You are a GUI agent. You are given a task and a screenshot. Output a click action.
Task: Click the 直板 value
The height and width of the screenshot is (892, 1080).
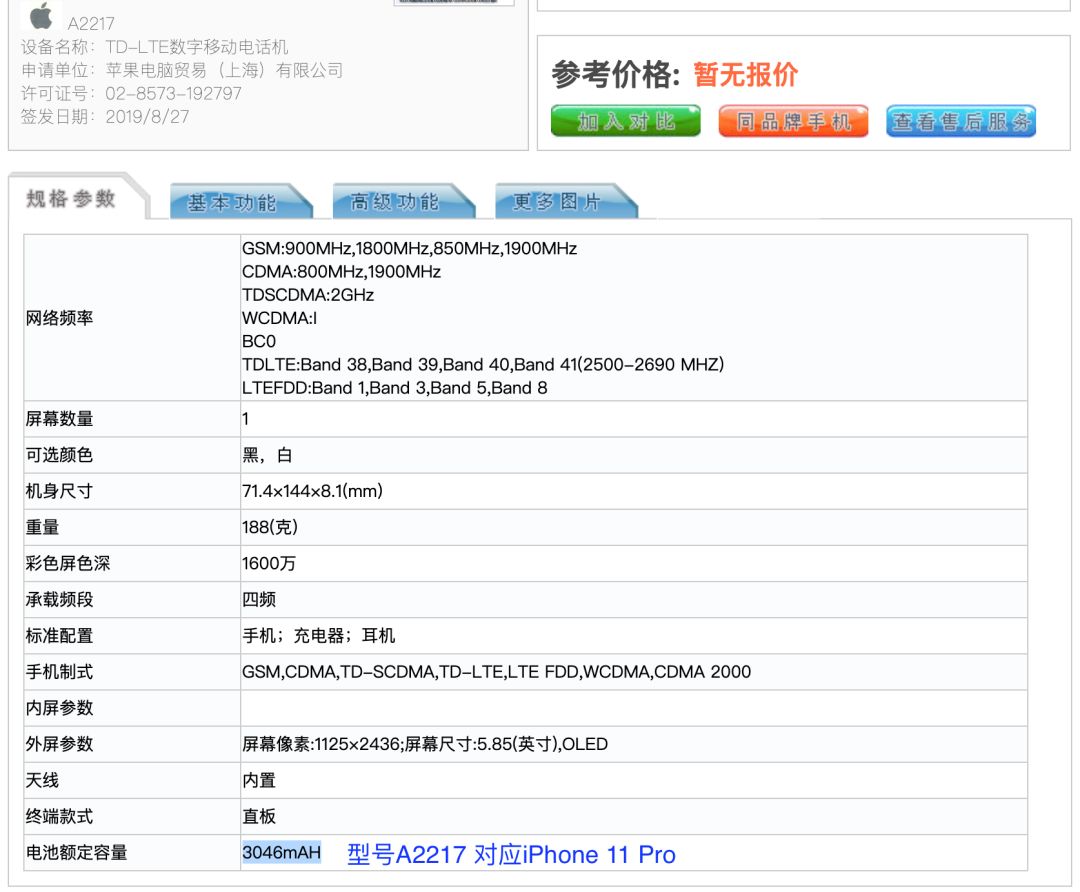coord(259,817)
